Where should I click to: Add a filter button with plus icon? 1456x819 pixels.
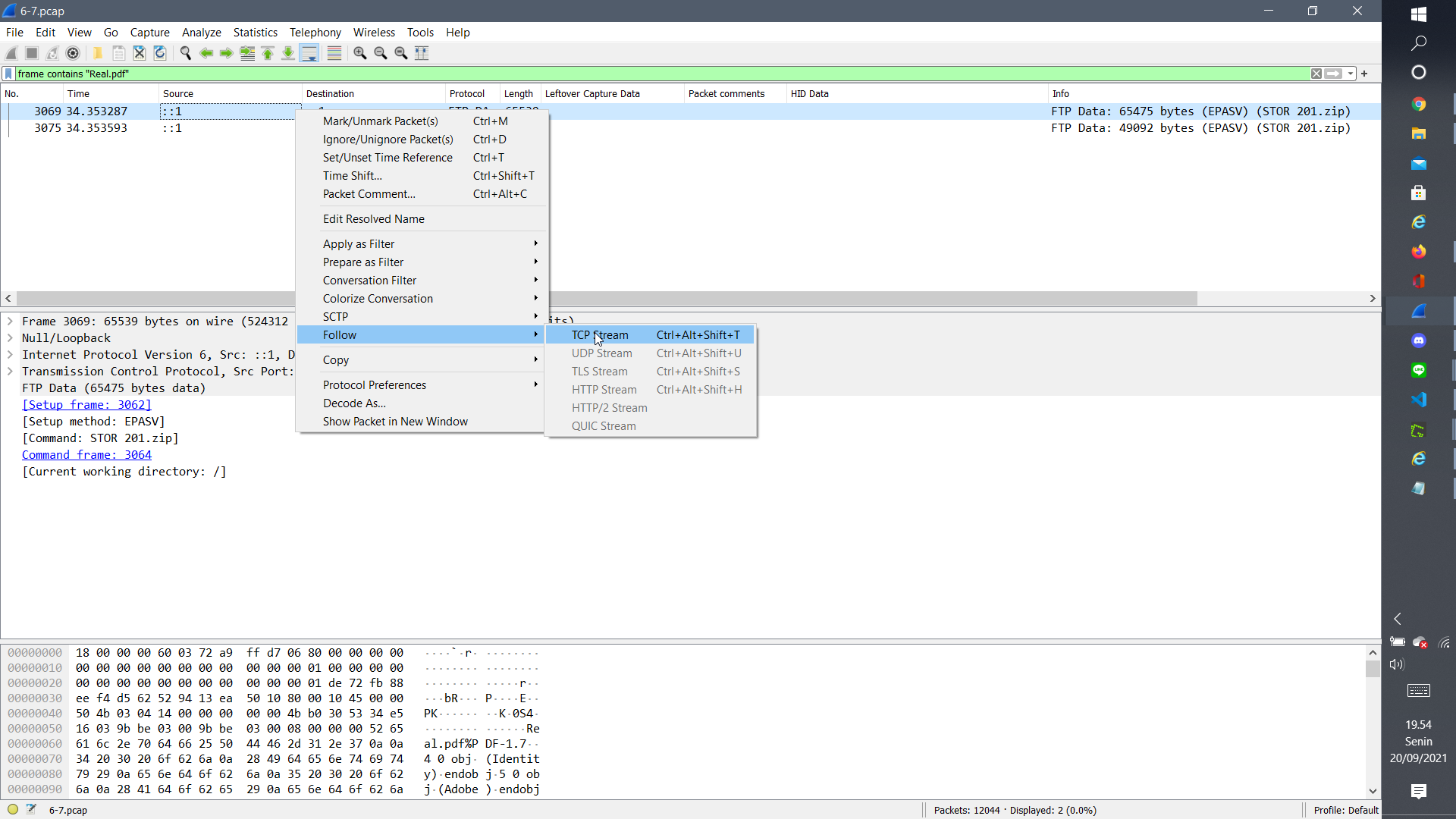[x=1364, y=74]
